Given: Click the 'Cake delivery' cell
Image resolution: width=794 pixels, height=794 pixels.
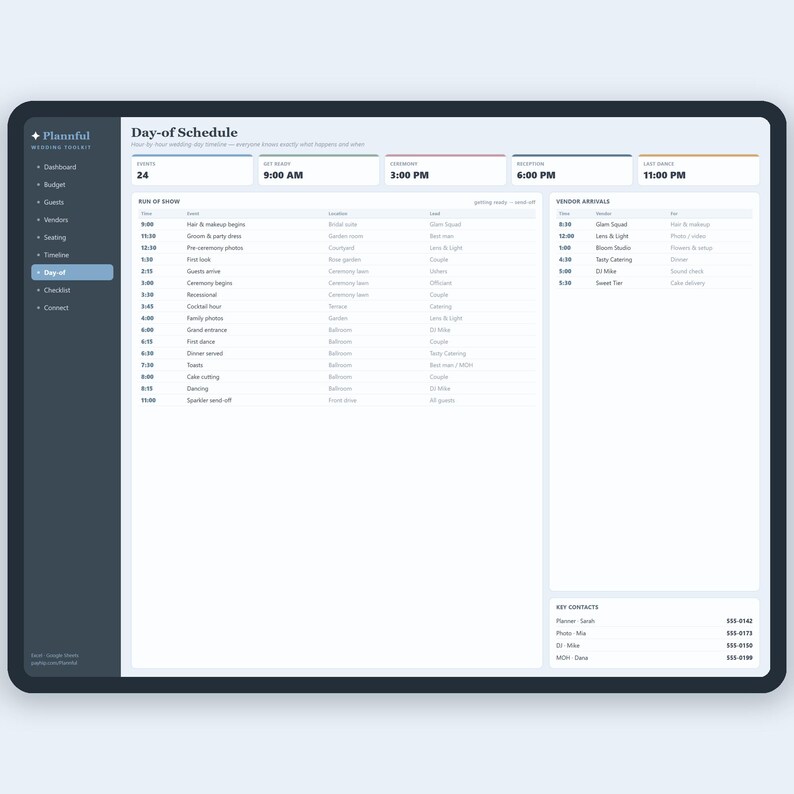Looking at the screenshot, I should [687, 283].
